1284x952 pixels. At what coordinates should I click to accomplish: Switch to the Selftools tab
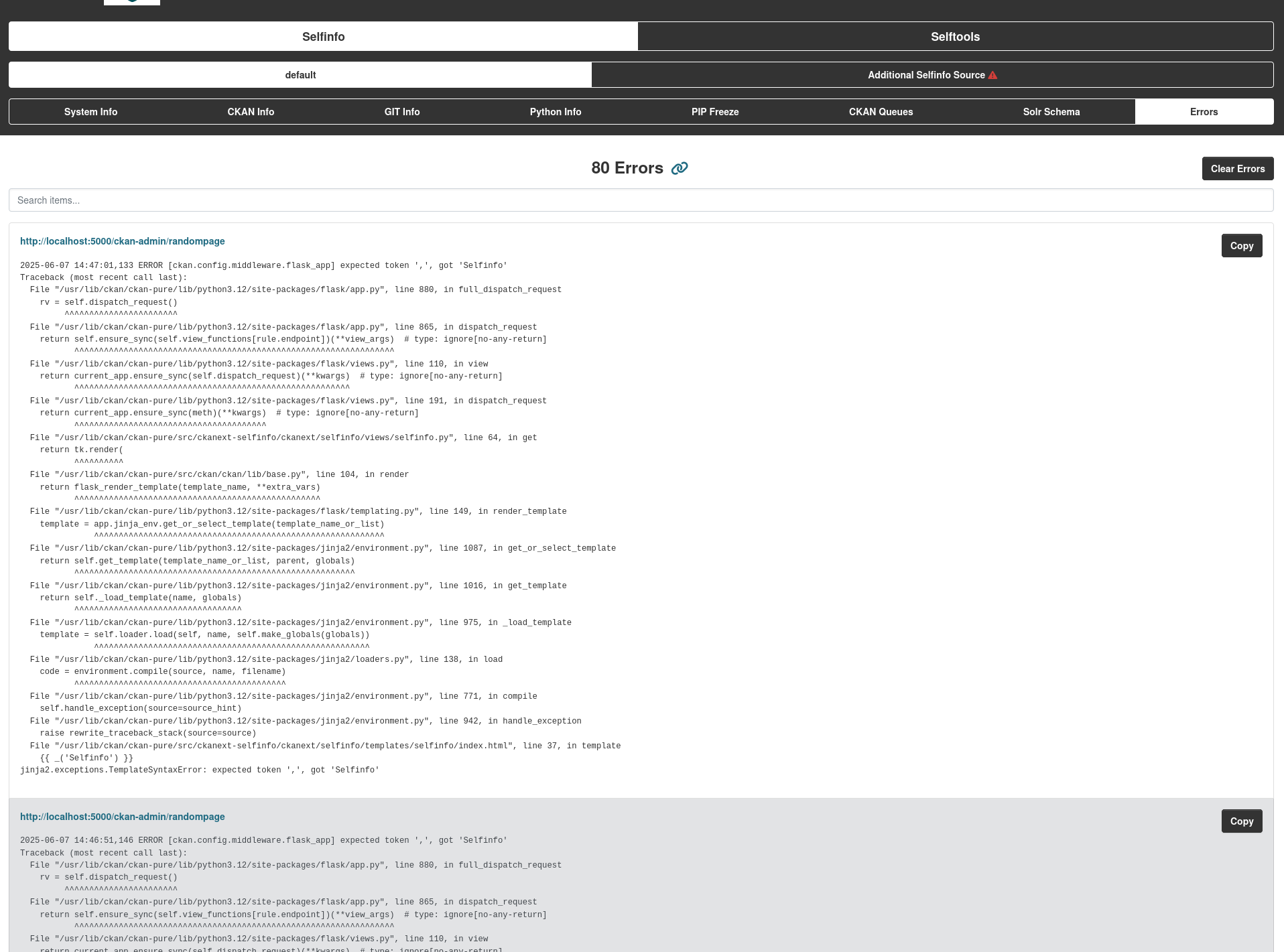[955, 37]
